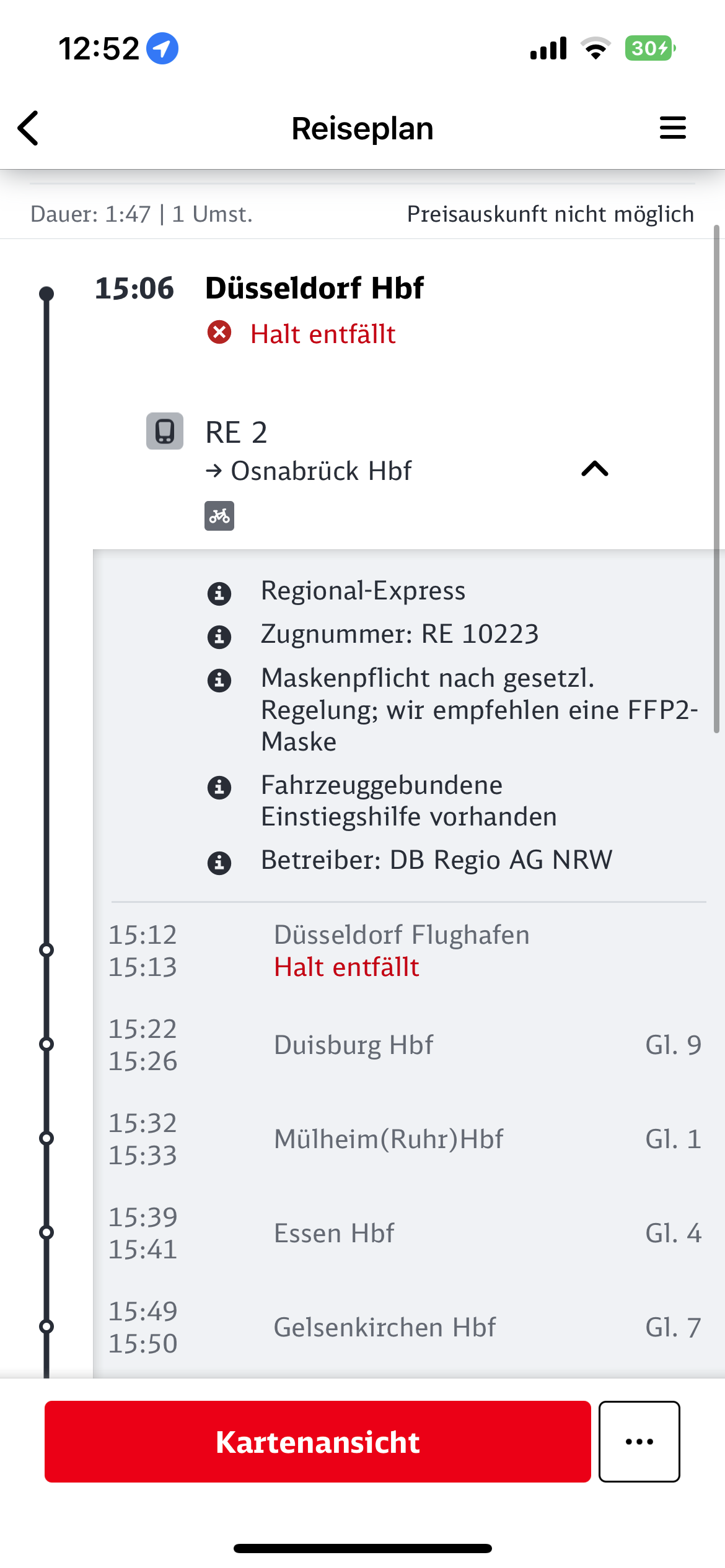Screen dimensions: 725x1568
Task: Open Kartenansicht map view
Action: click(317, 1441)
